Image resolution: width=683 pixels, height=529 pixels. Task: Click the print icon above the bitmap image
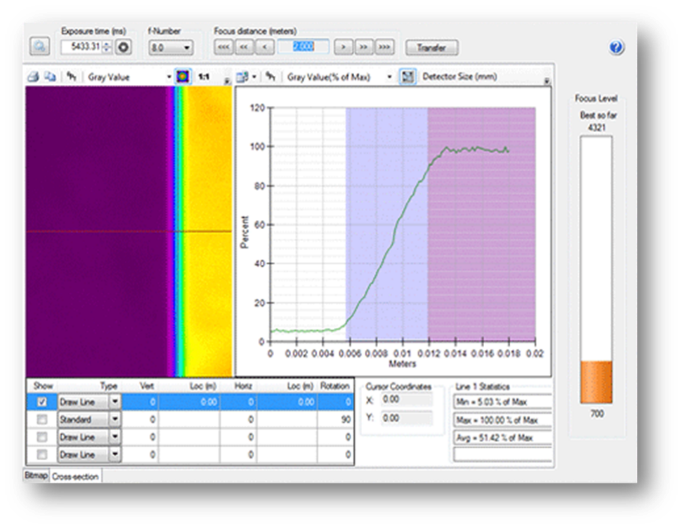coord(32,76)
